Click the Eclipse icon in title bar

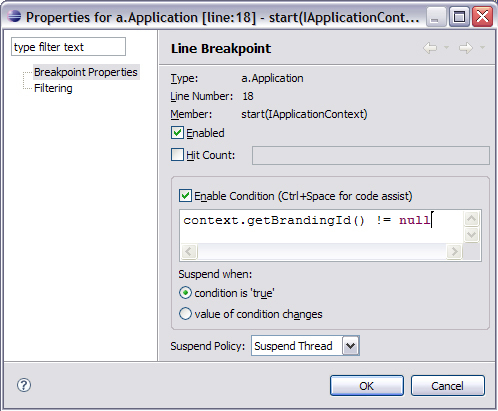pos(14,16)
